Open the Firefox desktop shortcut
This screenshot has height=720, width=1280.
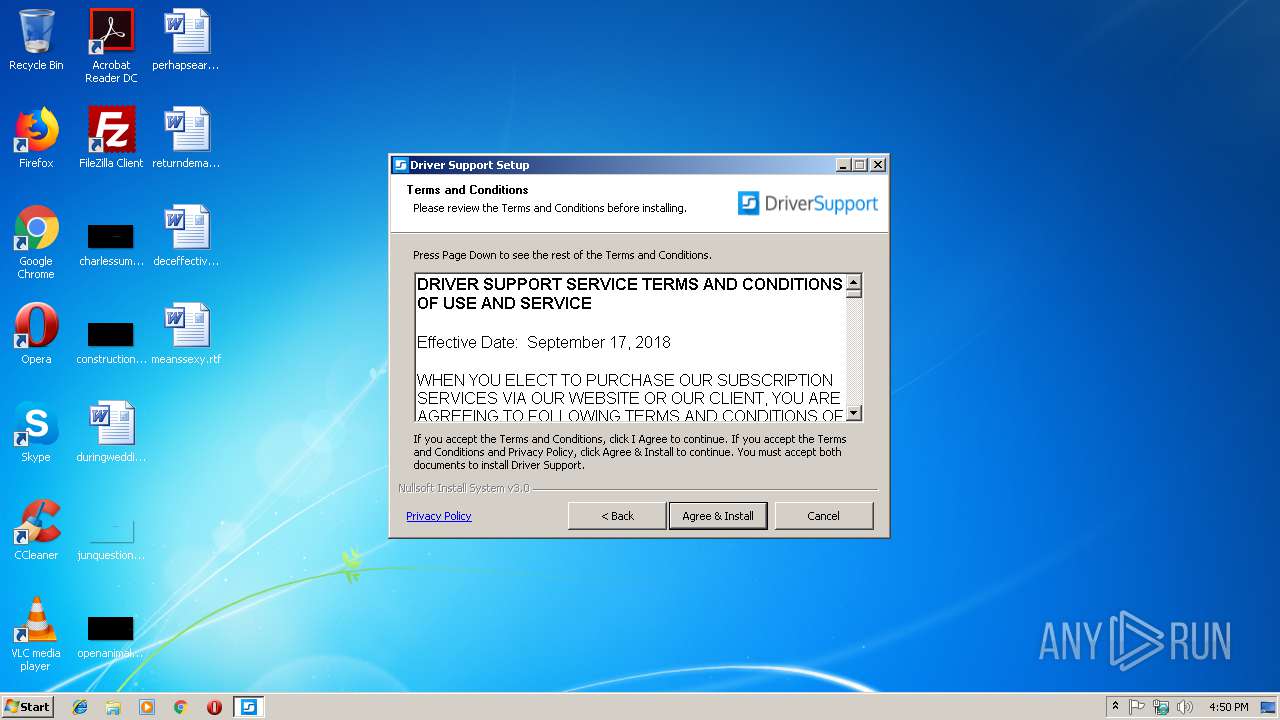(36, 138)
